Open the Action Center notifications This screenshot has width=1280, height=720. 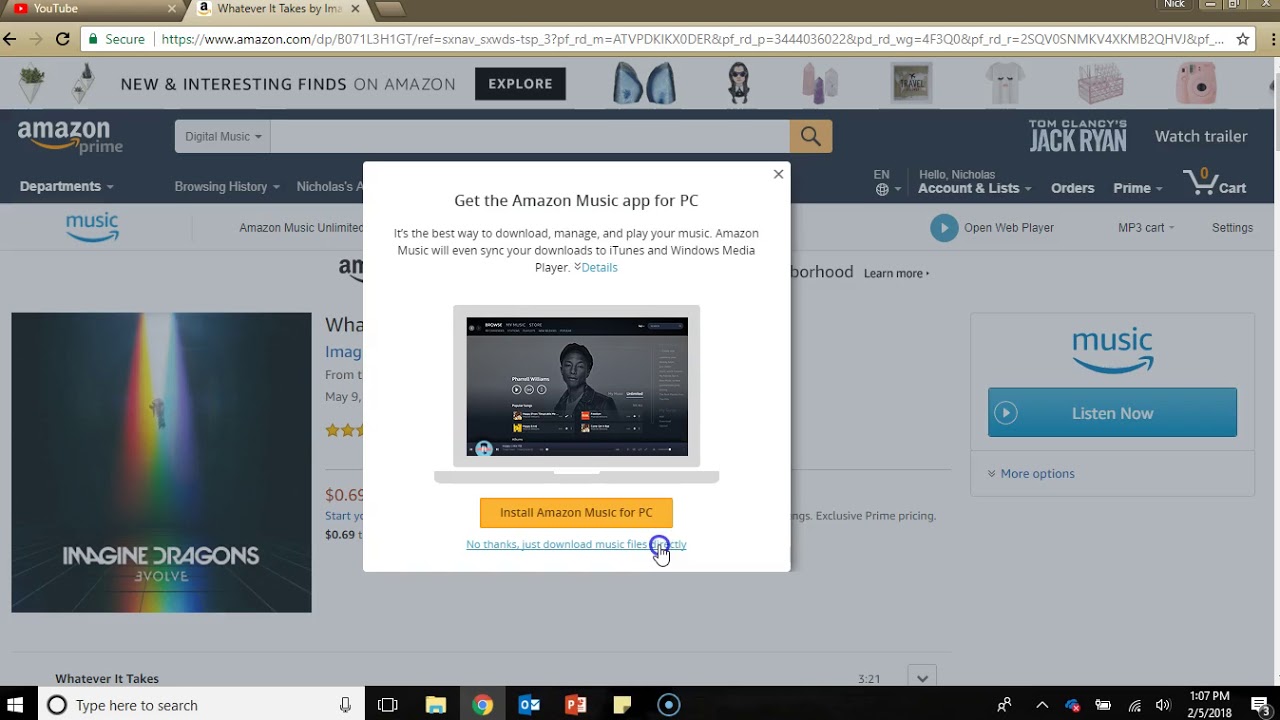pyautogui.click(x=1259, y=705)
